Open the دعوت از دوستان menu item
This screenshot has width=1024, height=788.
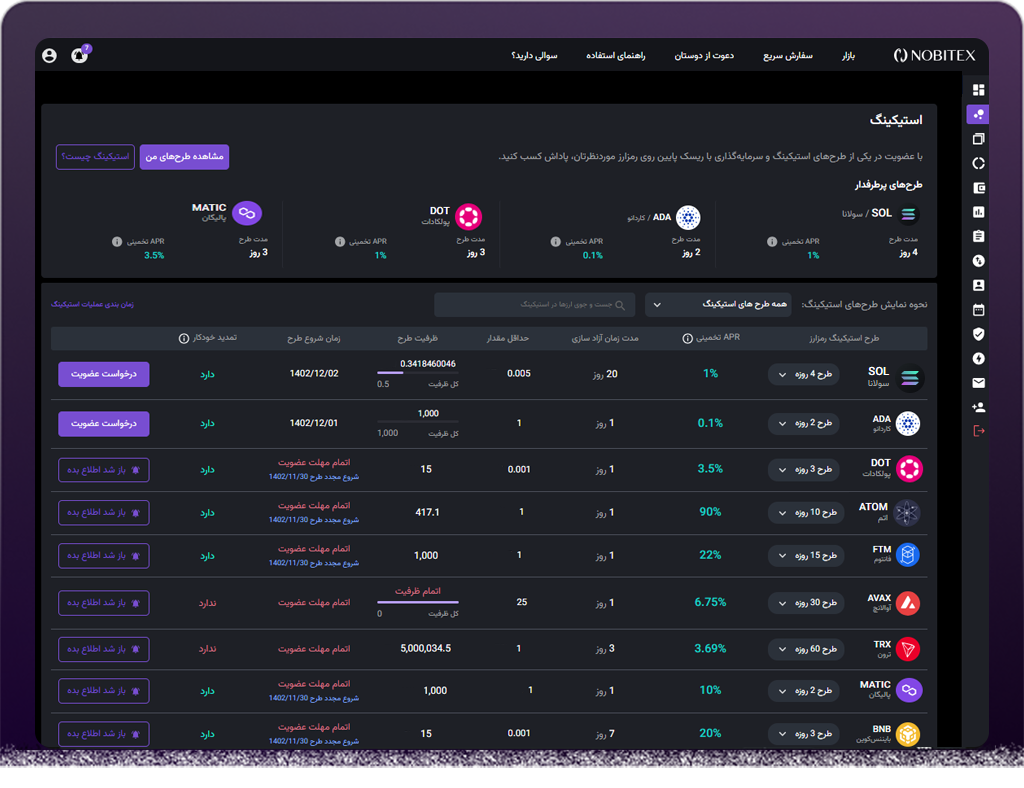coord(704,55)
